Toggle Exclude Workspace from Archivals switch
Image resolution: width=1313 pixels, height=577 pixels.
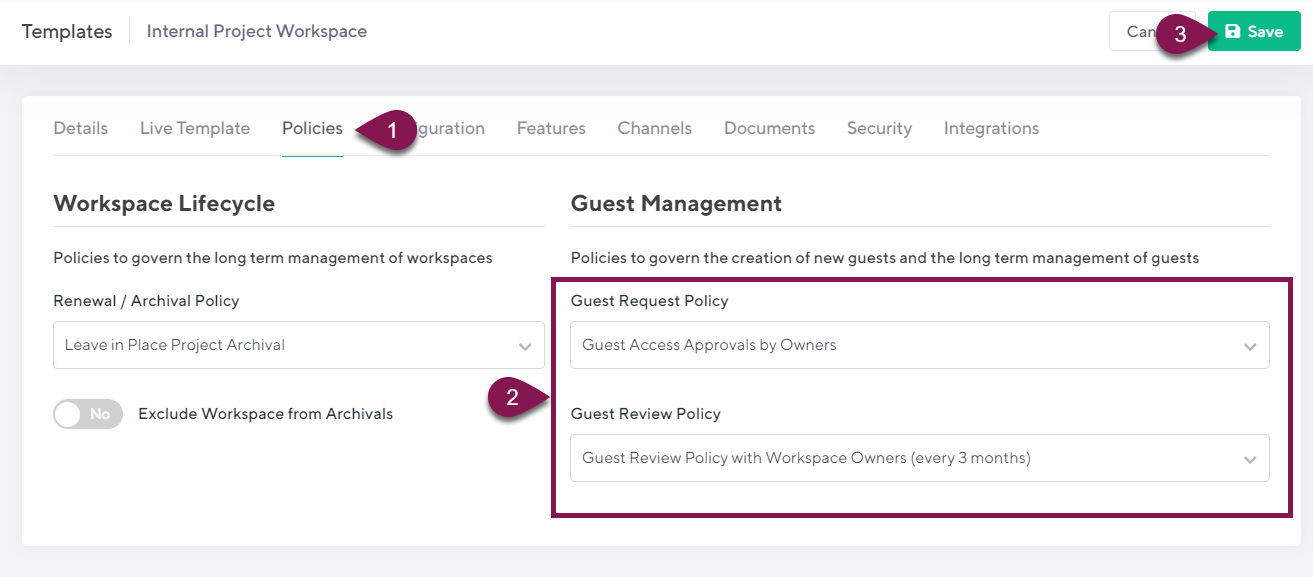pyautogui.click(x=88, y=414)
